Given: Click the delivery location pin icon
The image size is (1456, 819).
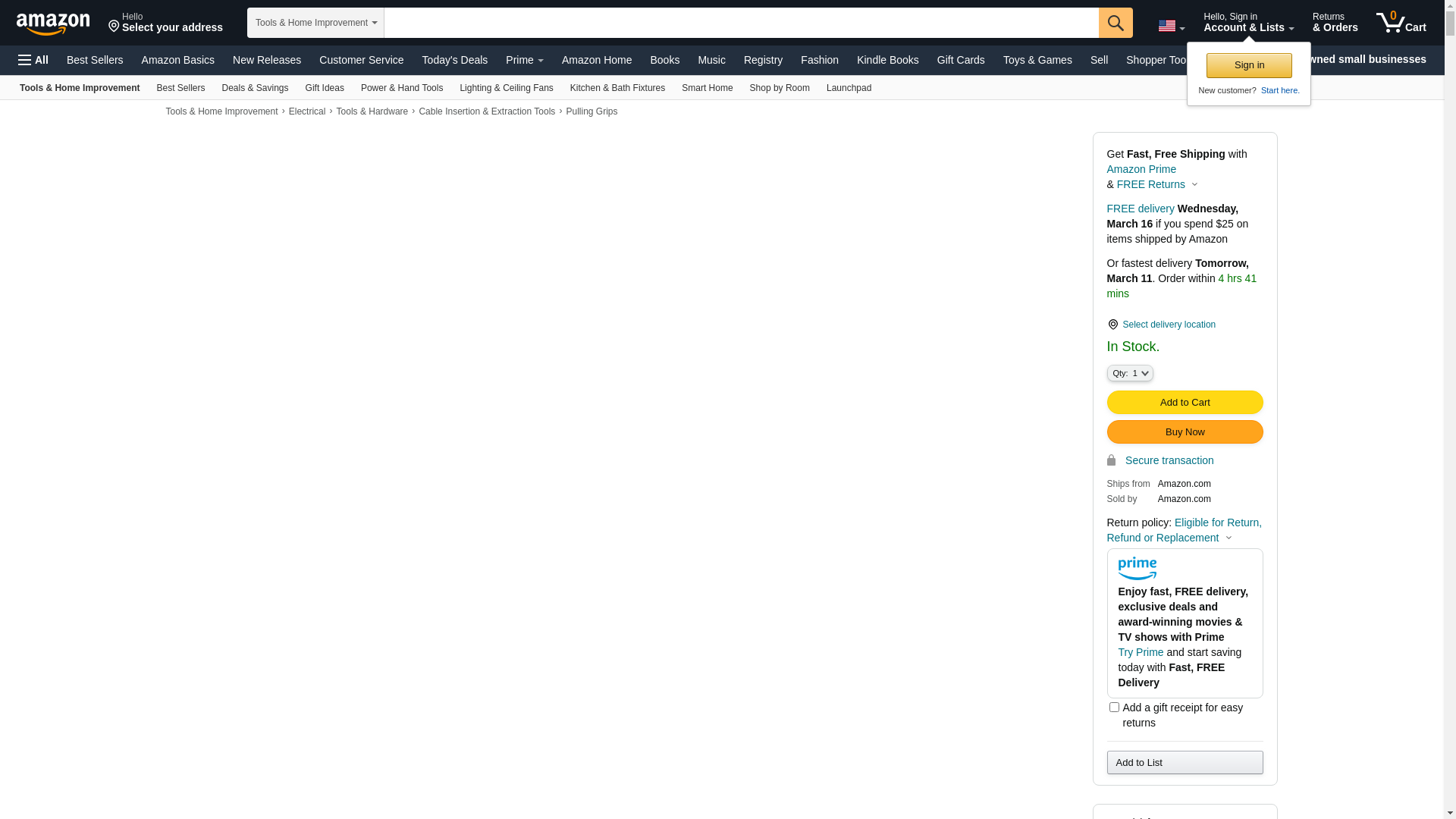Looking at the screenshot, I should [1112, 325].
